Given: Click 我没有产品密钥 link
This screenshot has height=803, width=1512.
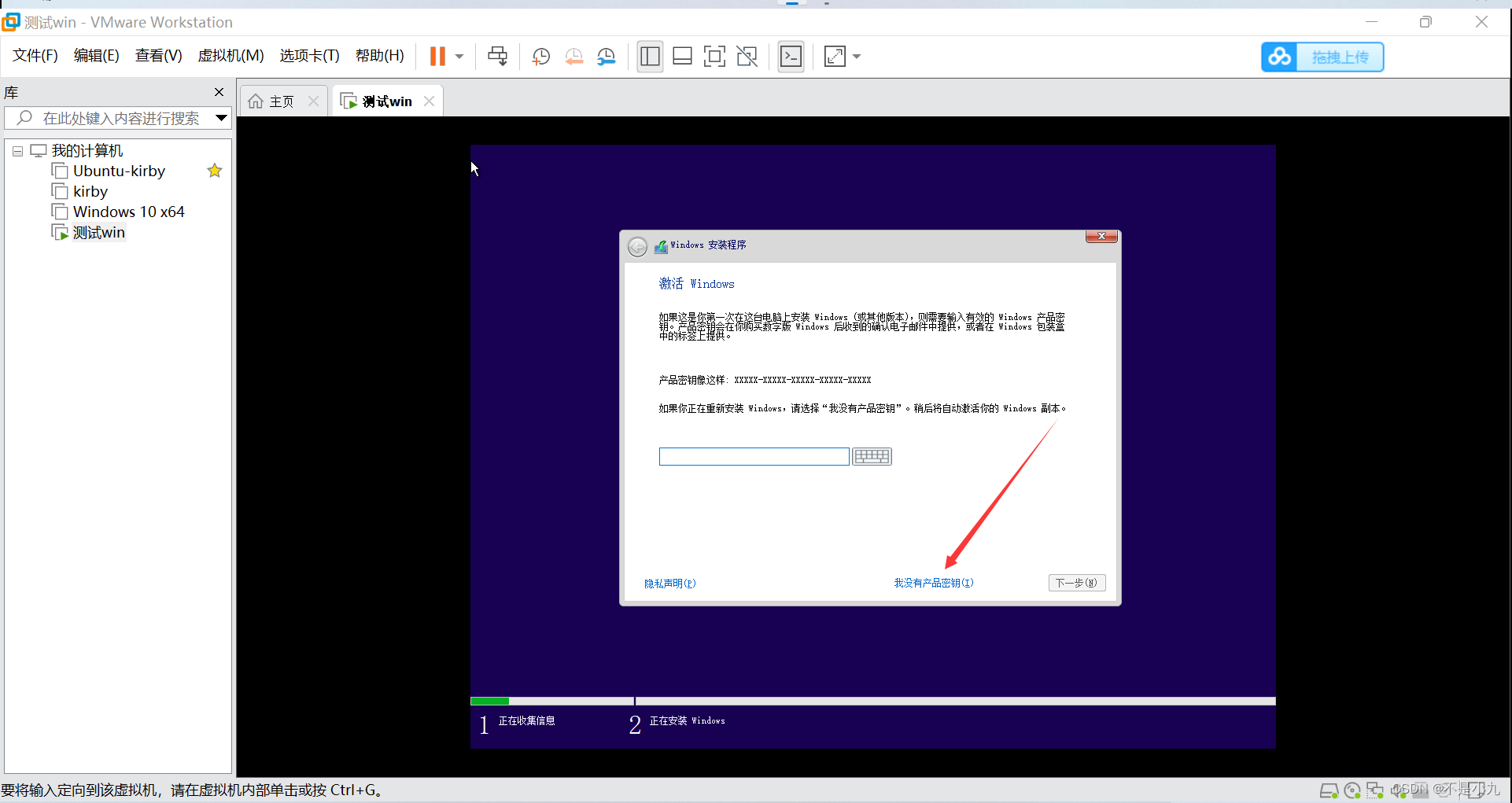Looking at the screenshot, I should [x=934, y=583].
